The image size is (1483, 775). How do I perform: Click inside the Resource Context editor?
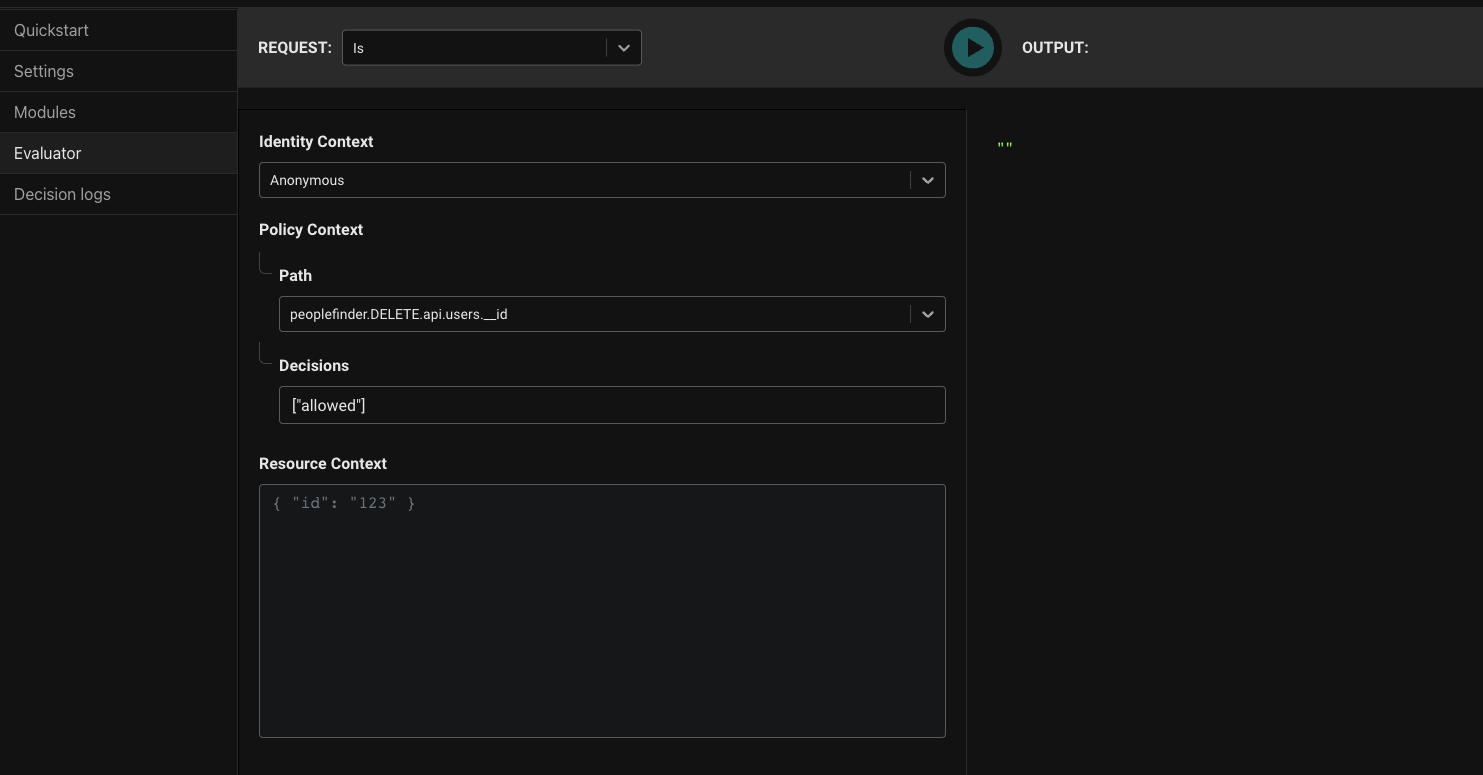(602, 610)
